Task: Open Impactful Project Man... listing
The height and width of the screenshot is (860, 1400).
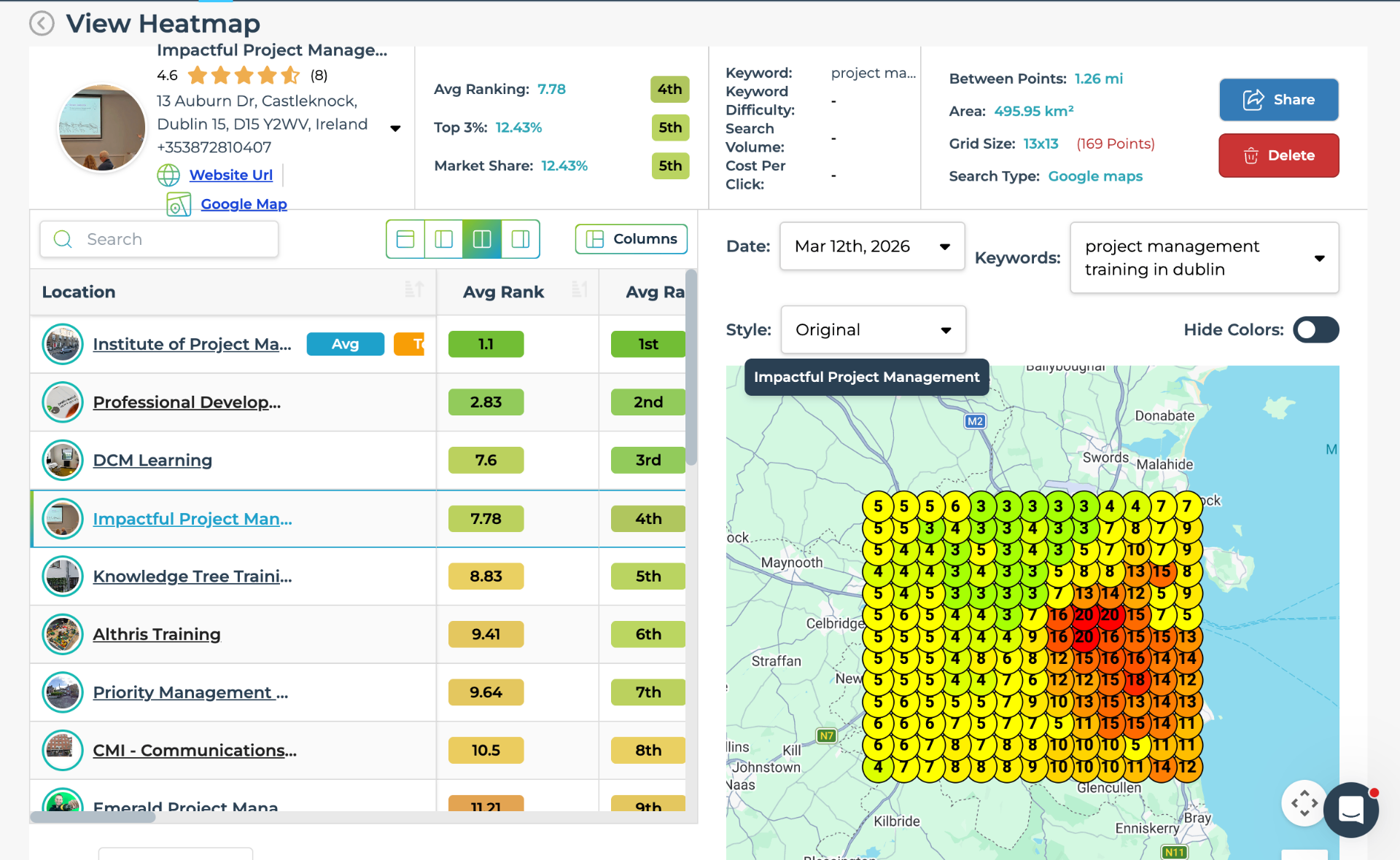Action: click(192, 519)
